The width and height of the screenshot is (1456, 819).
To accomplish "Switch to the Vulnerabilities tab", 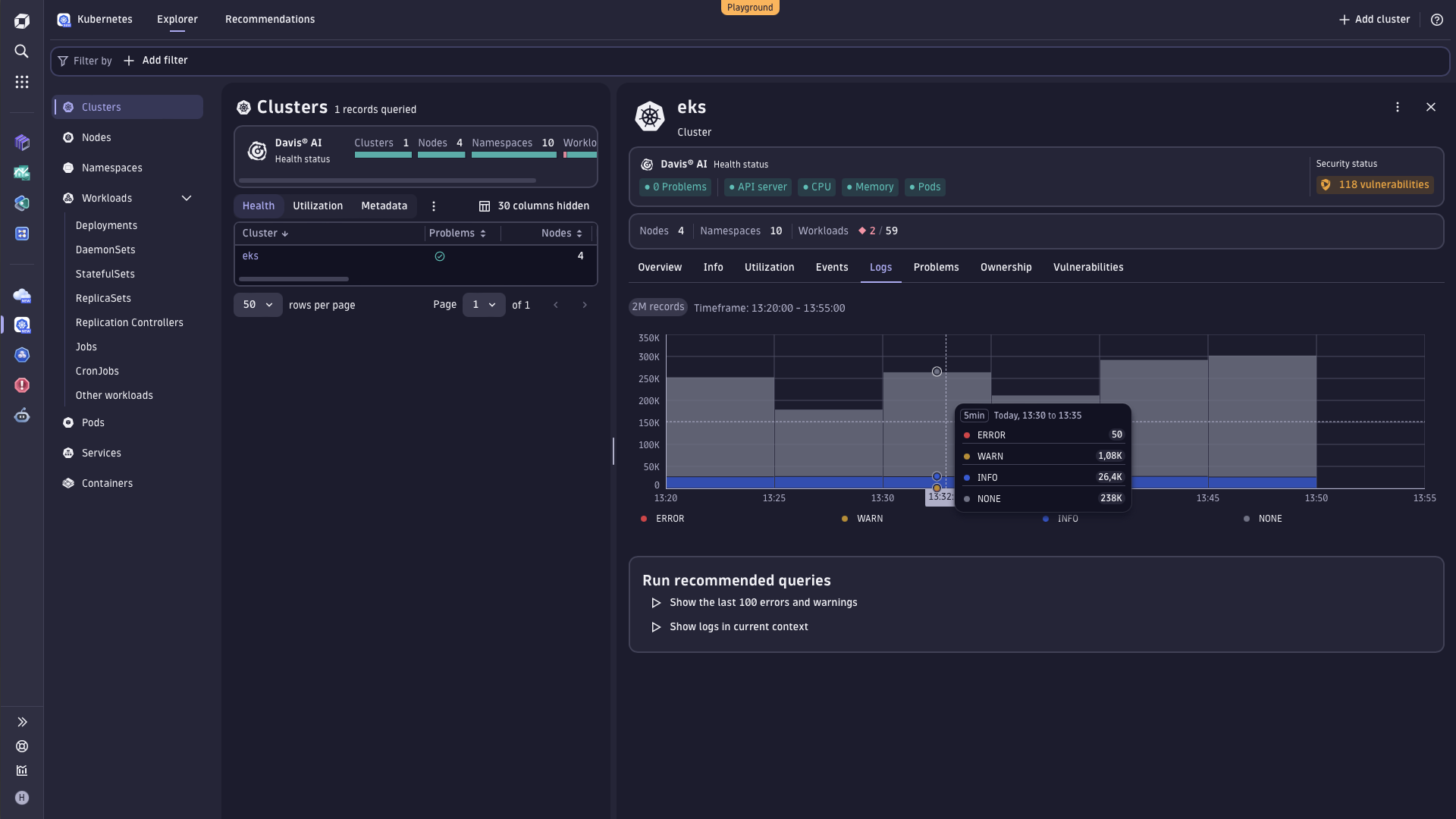I will [1088, 267].
